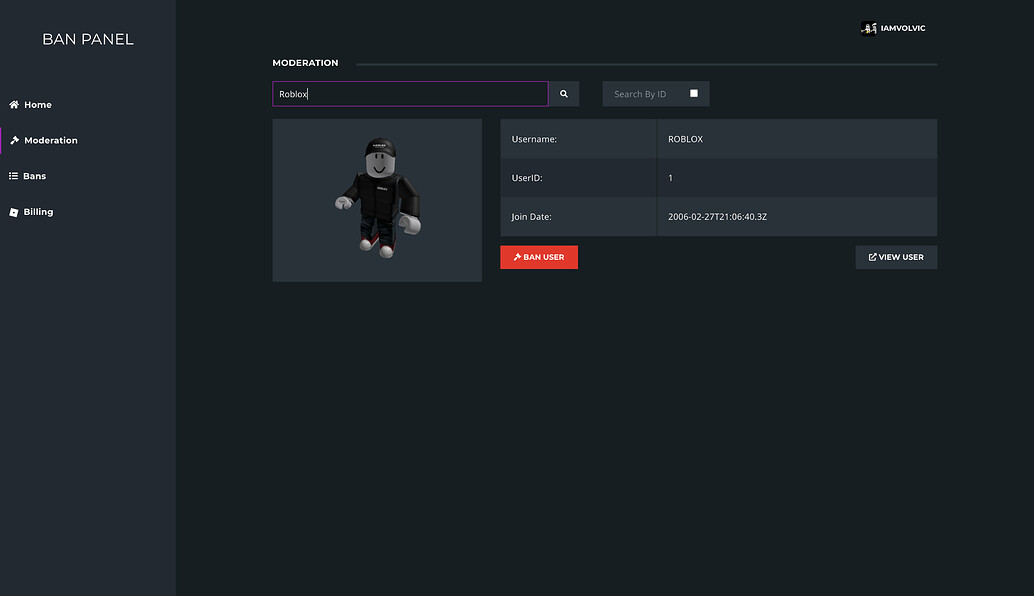Toggle the Search By ID checkbox
This screenshot has height=596, width=1034.
[693, 92]
